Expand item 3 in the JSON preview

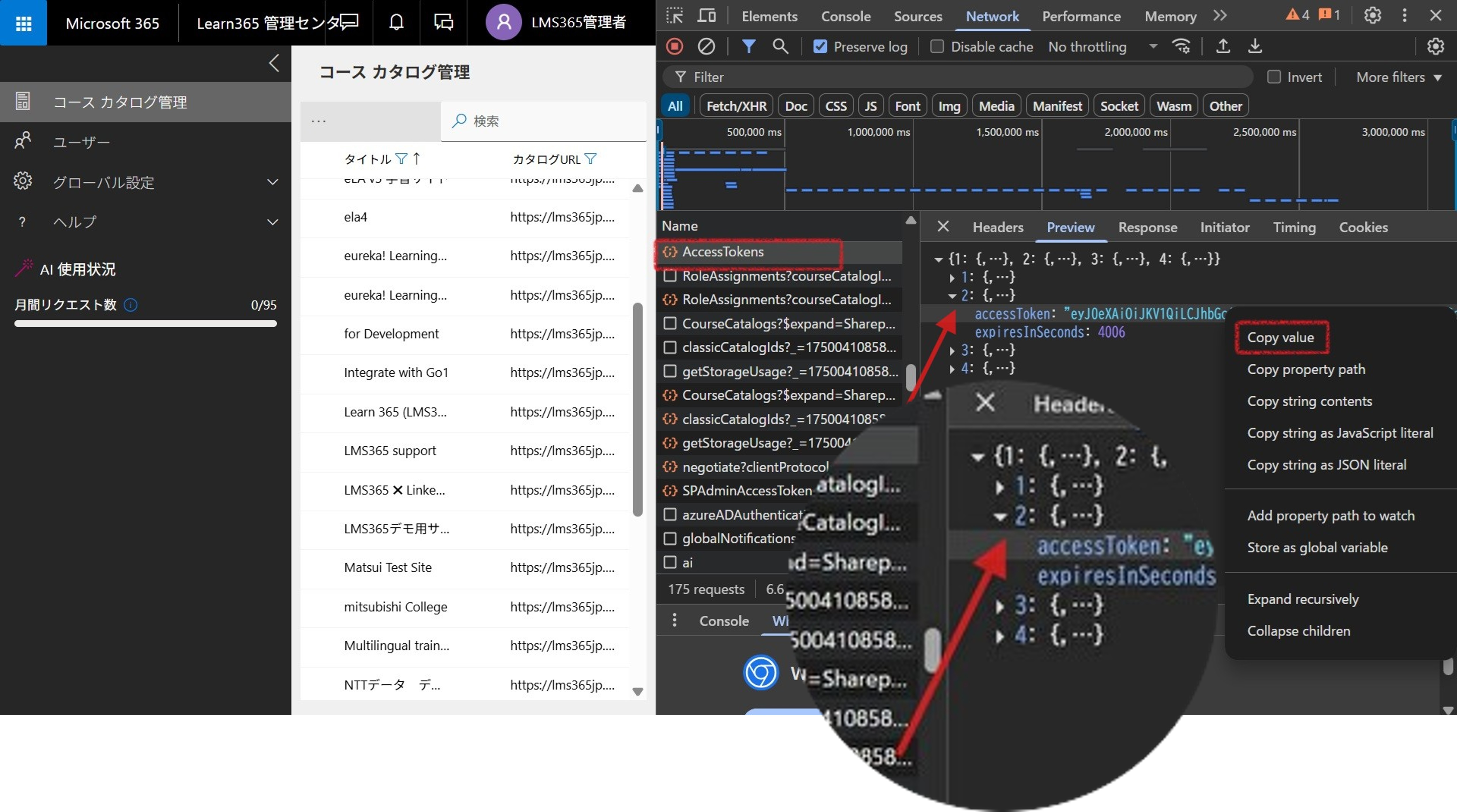(952, 351)
